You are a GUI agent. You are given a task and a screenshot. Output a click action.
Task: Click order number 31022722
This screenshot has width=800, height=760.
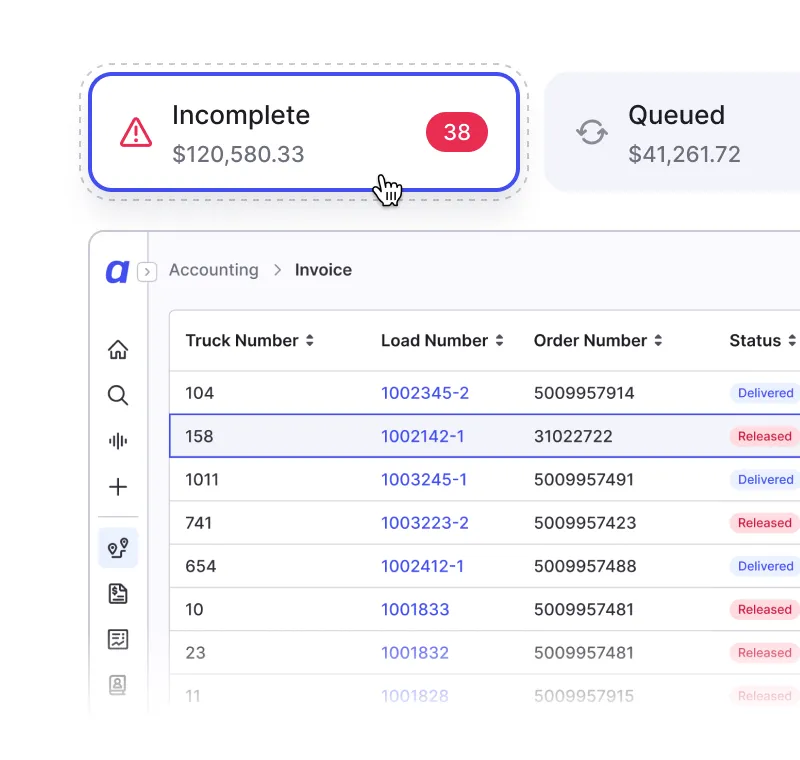click(573, 436)
